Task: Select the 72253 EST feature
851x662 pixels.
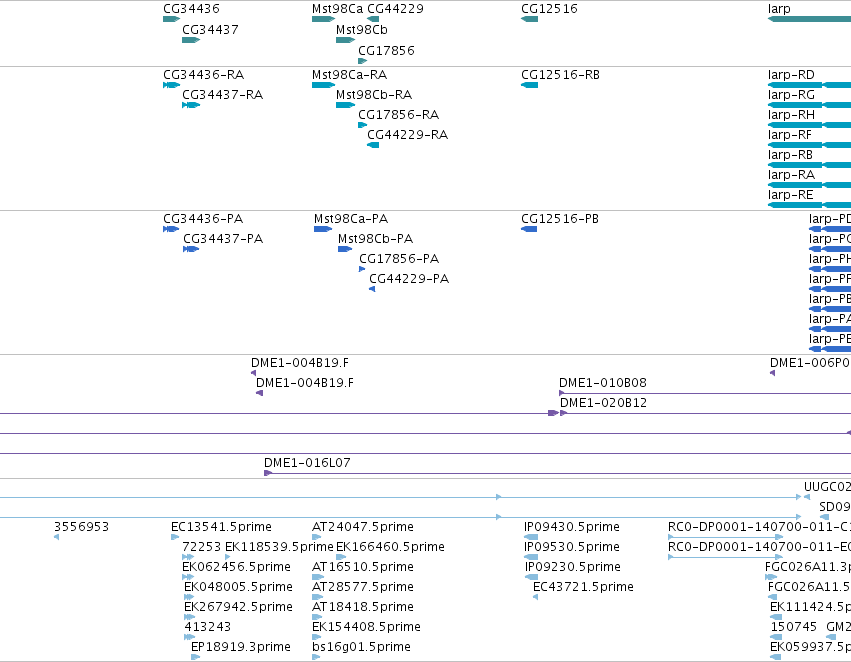Action: (188, 557)
